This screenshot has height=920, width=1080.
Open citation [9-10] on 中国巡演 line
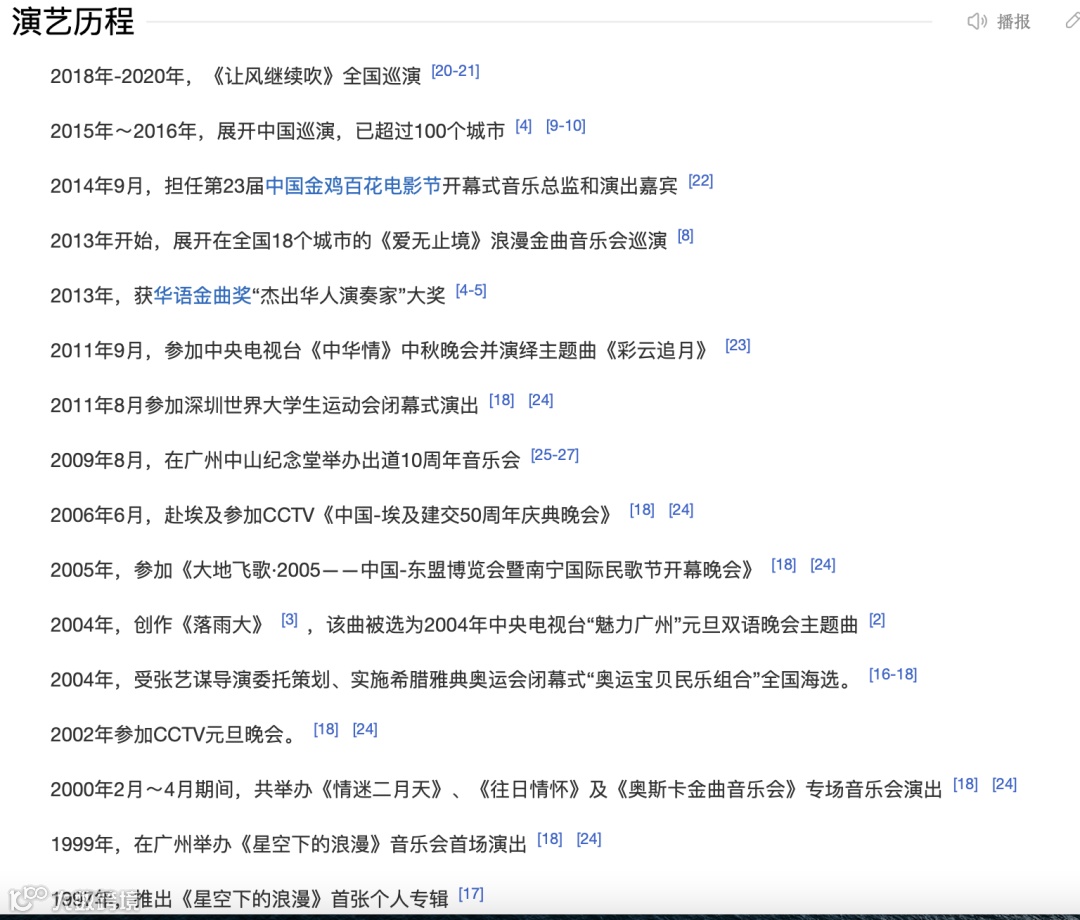click(565, 126)
